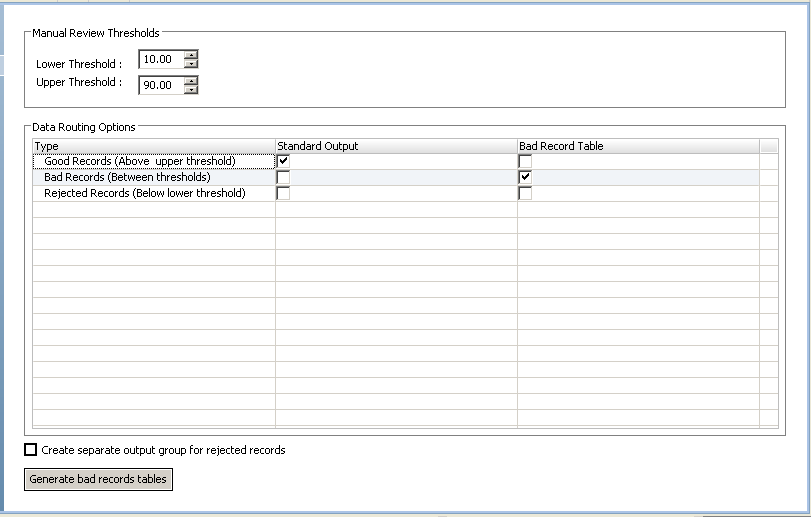Screen dimensions: 811x517
Task: Click the Upper Threshold value field
Action: click(x=160, y=86)
